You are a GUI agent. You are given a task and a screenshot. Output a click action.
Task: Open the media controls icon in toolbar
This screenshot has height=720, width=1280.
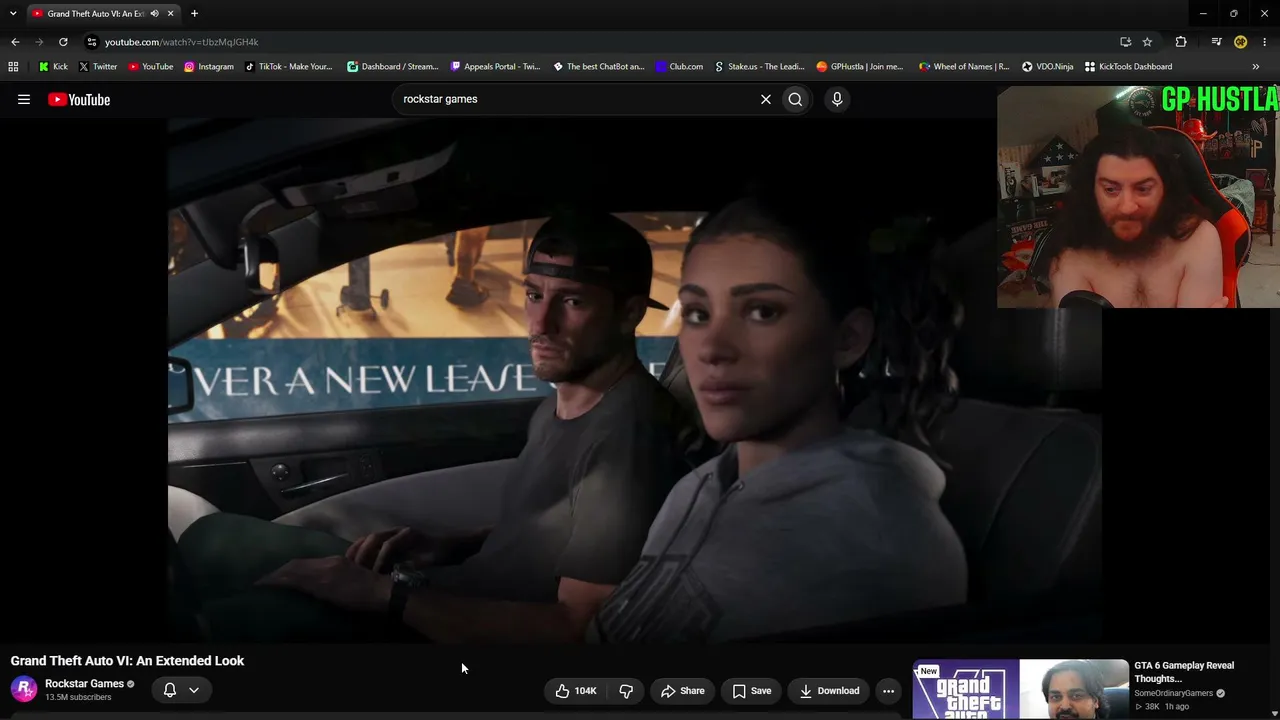[1216, 42]
